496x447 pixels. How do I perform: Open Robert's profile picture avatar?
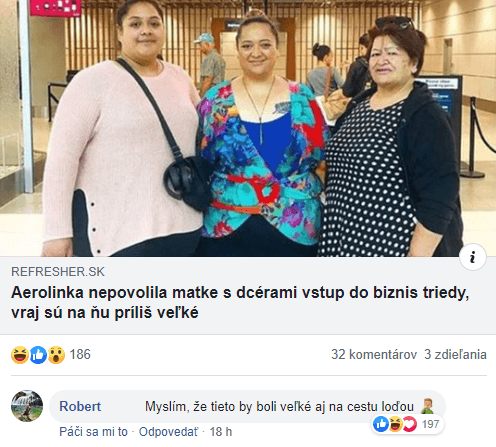coord(27,406)
